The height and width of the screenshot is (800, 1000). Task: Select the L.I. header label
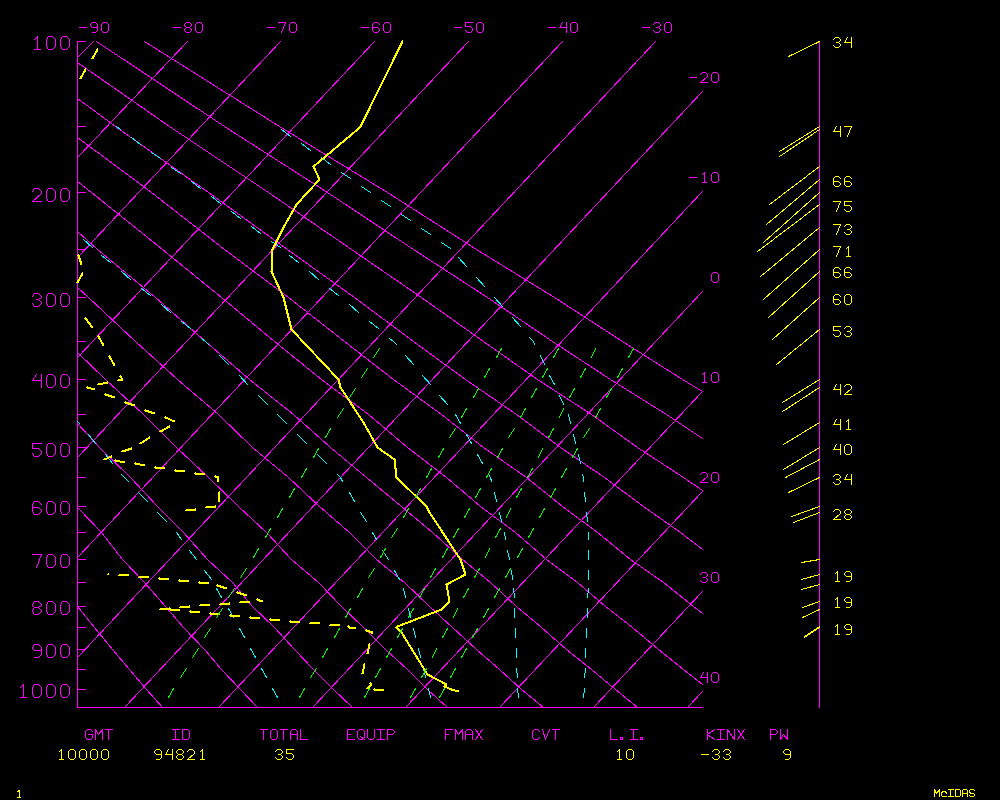click(627, 735)
